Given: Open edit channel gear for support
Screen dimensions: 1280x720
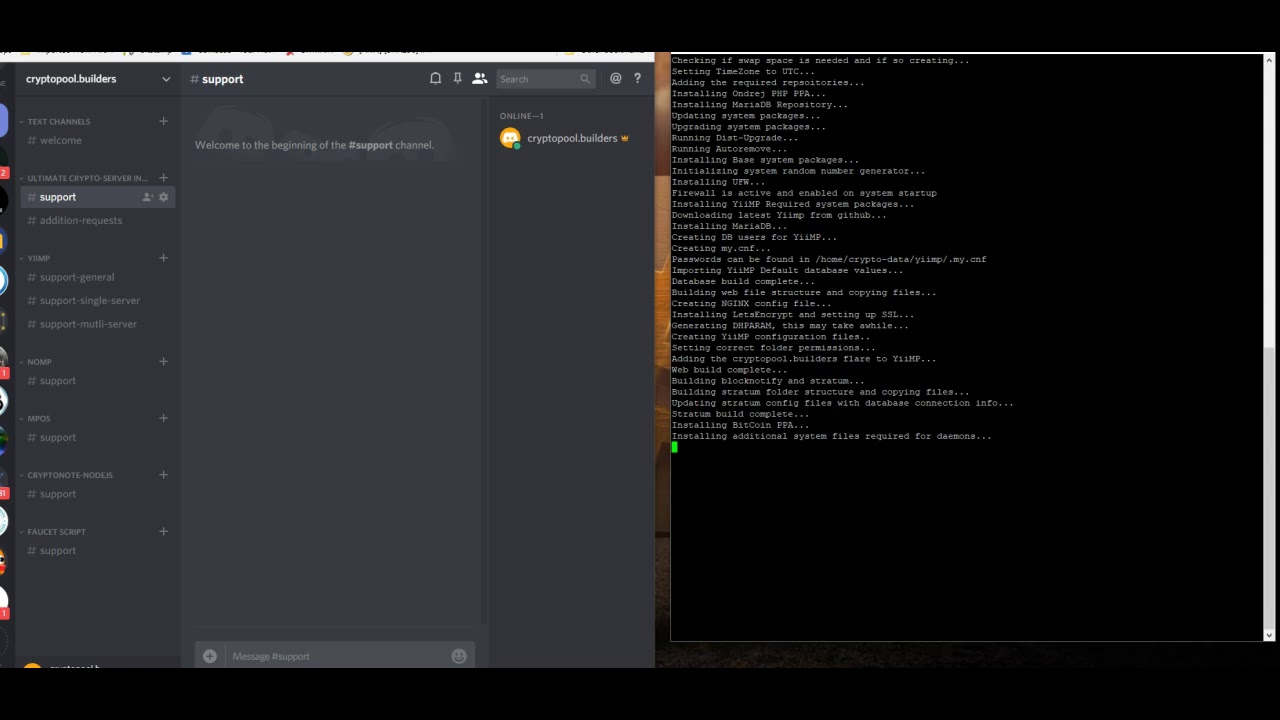Looking at the screenshot, I should (164, 197).
